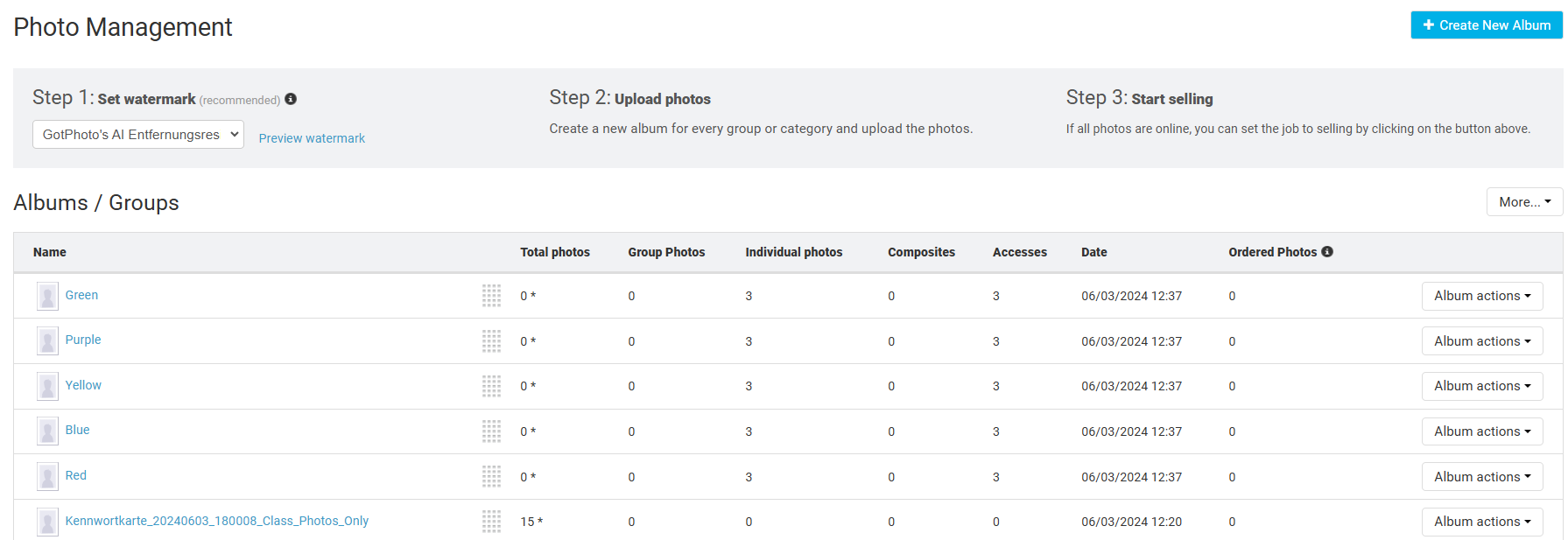Open Album actions for Red
The width and height of the screenshot is (1568, 540).
click(1482, 477)
